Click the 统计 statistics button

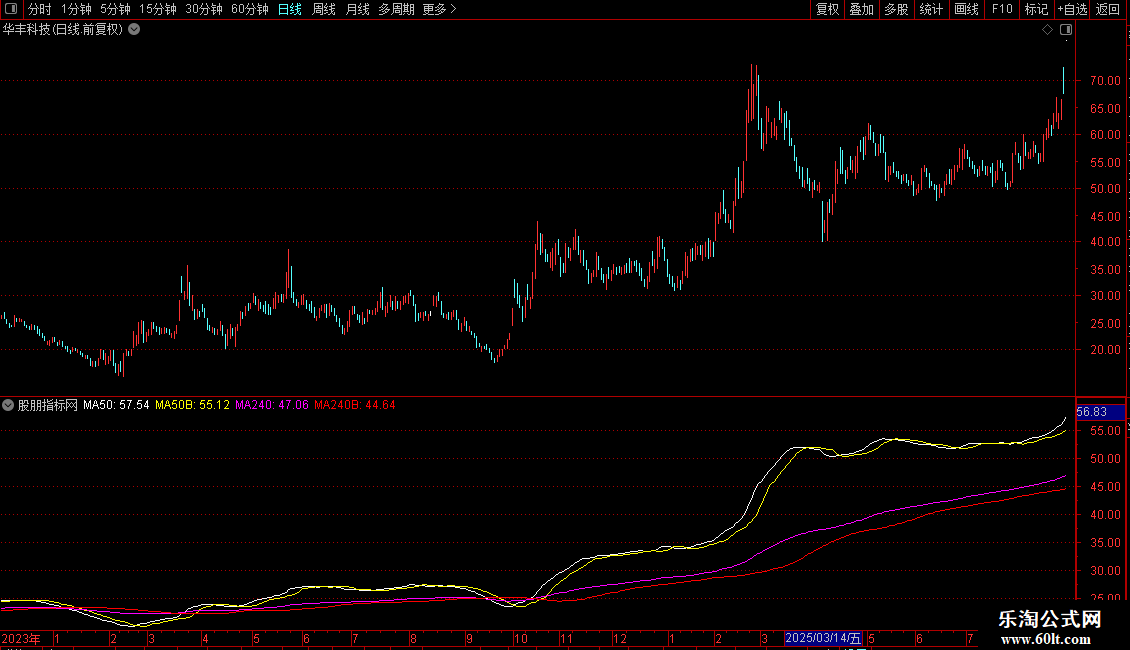(x=931, y=9)
